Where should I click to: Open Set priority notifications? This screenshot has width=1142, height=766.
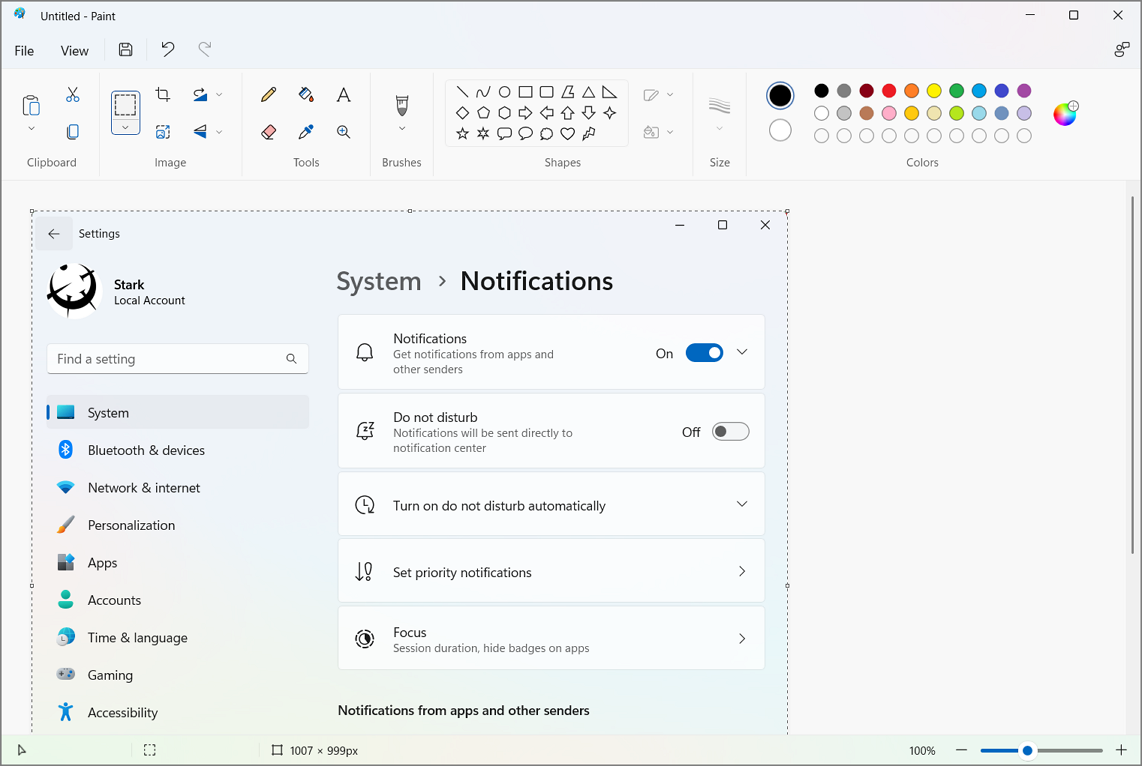click(x=551, y=572)
